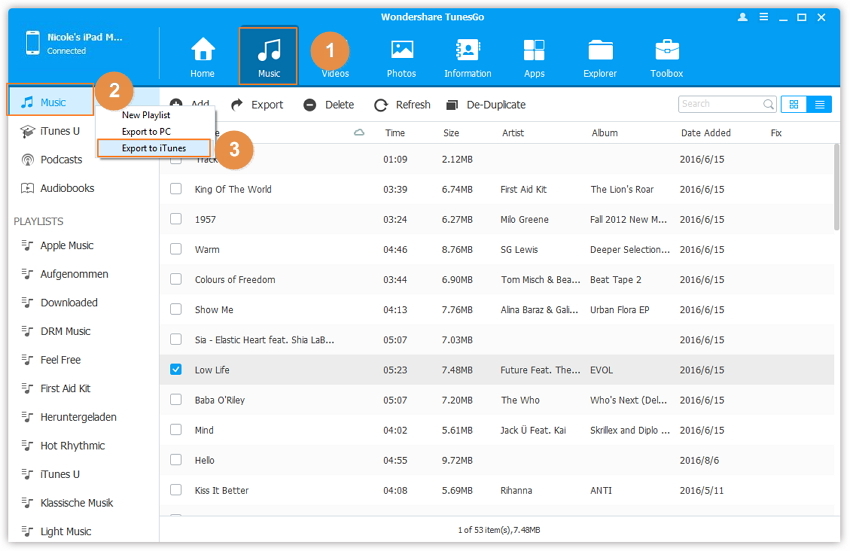This screenshot has height=551, width=850.
Task: Go to the Apps section icon
Action: coord(534,52)
